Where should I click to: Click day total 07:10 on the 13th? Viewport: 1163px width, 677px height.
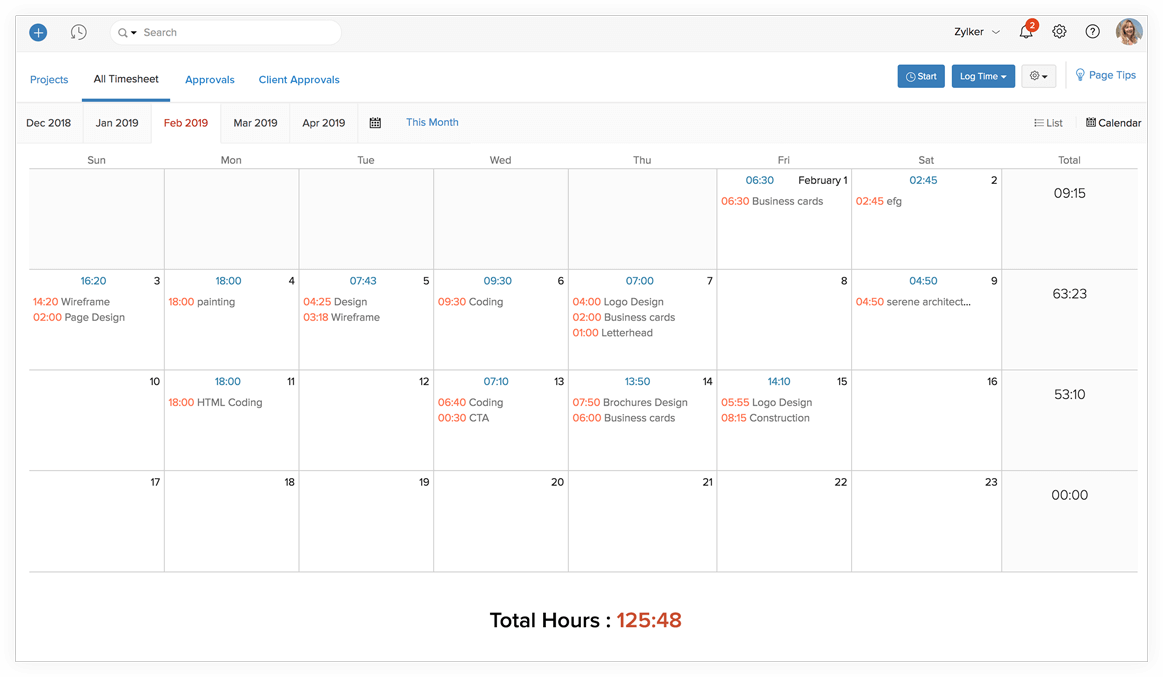pos(496,382)
